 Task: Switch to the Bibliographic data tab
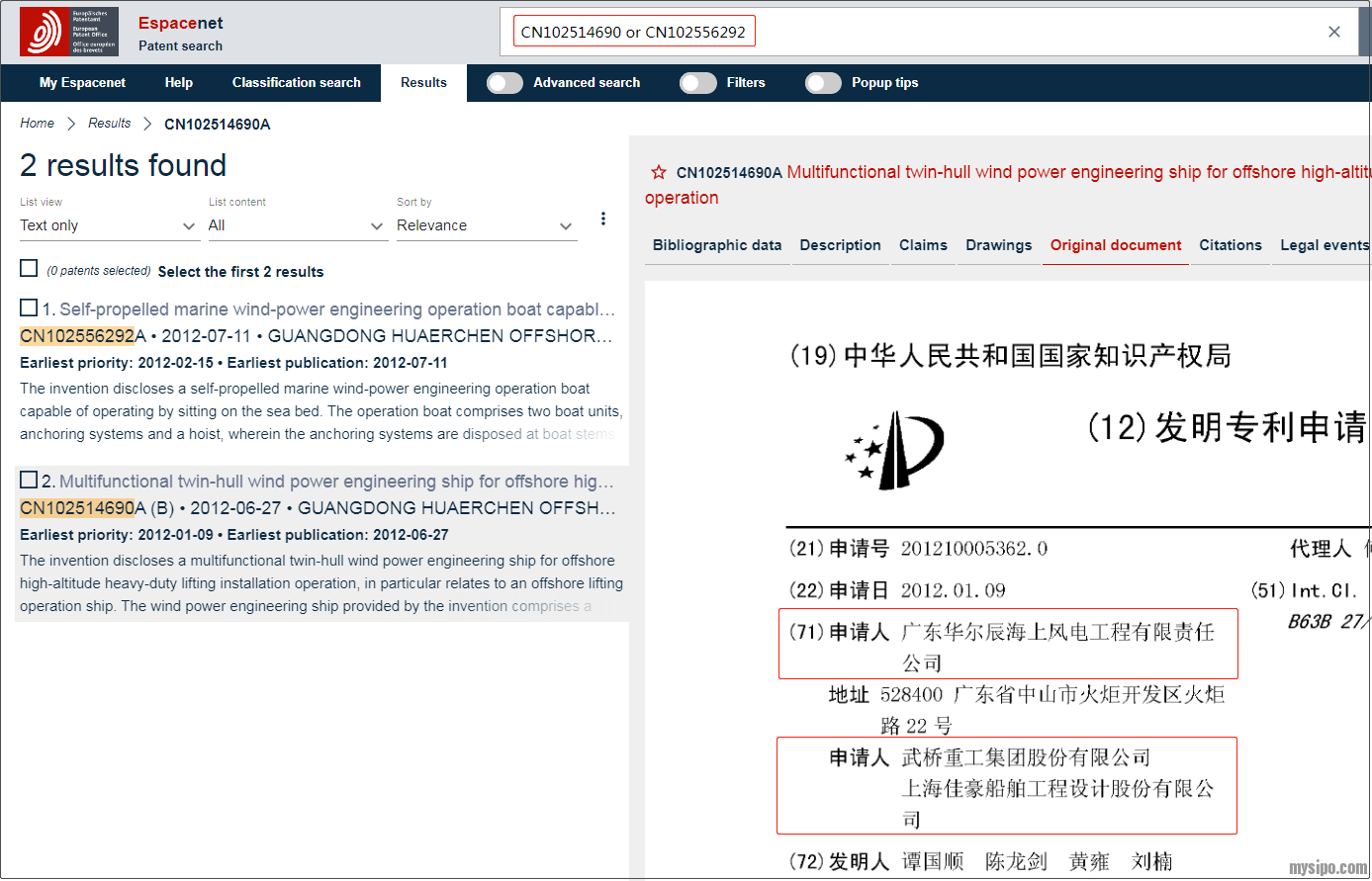click(x=716, y=245)
